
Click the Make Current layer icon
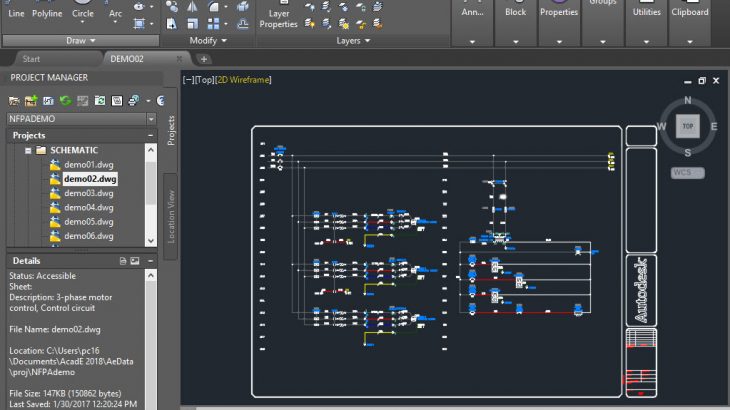378,7
